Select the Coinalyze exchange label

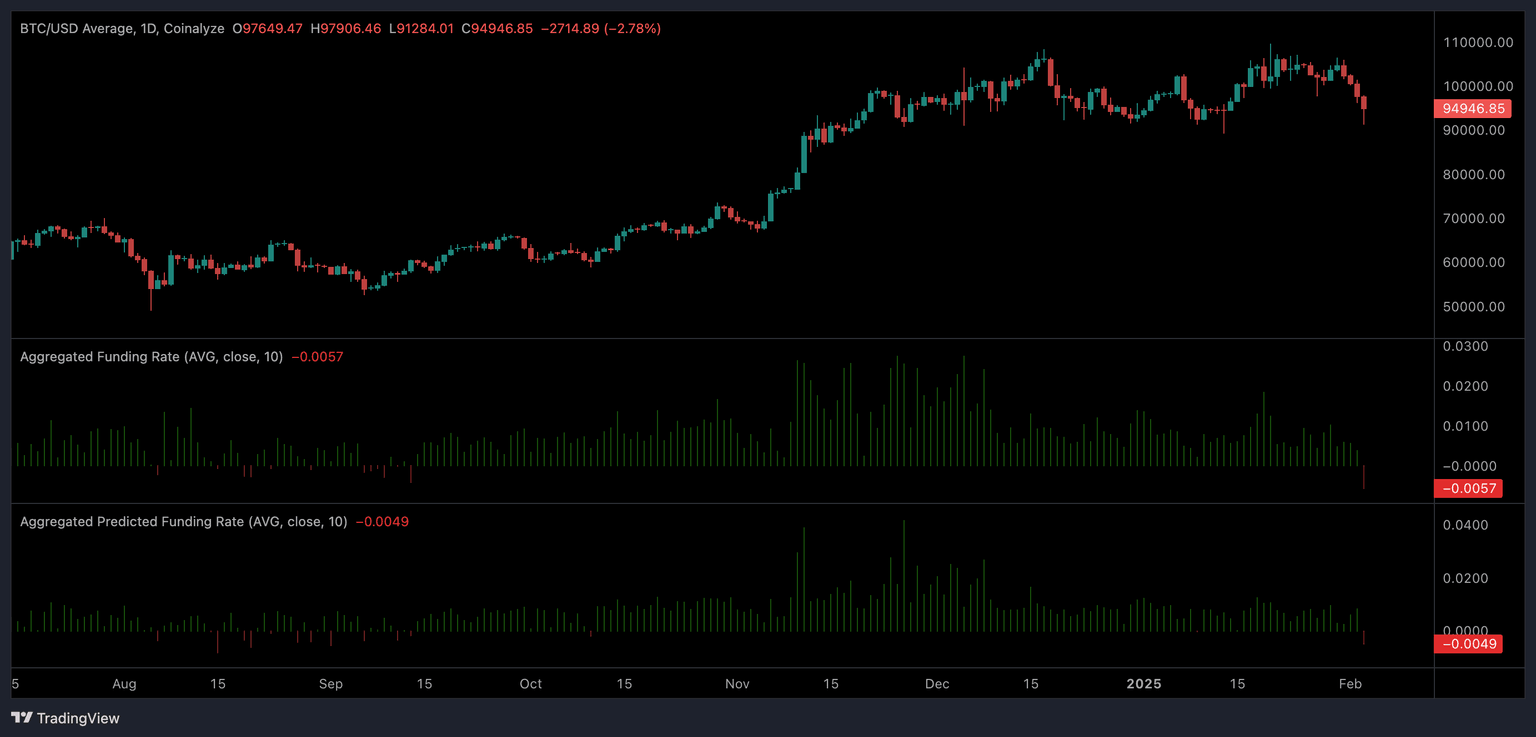coord(196,28)
